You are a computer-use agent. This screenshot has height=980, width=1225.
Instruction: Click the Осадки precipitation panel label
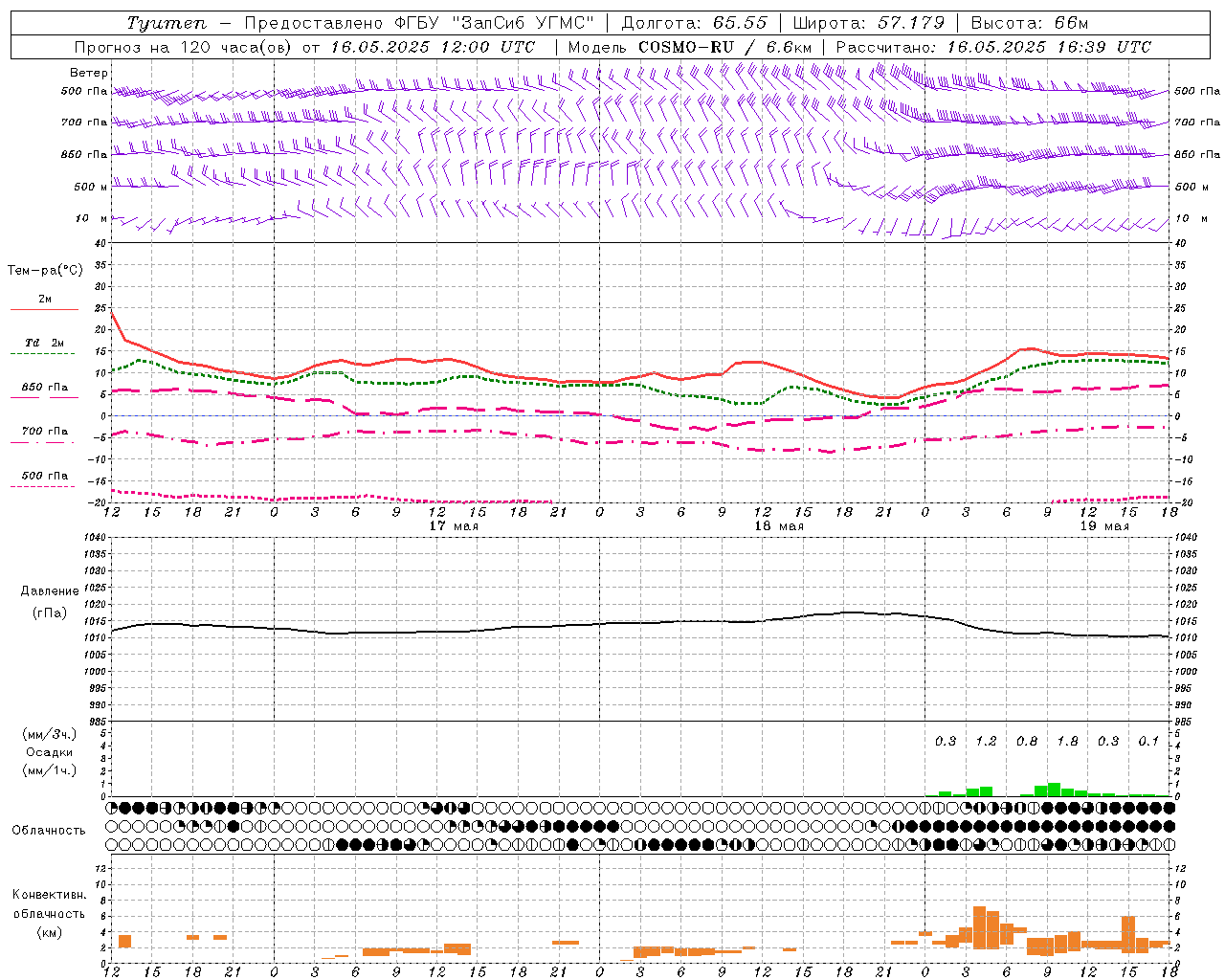click(49, 752)
